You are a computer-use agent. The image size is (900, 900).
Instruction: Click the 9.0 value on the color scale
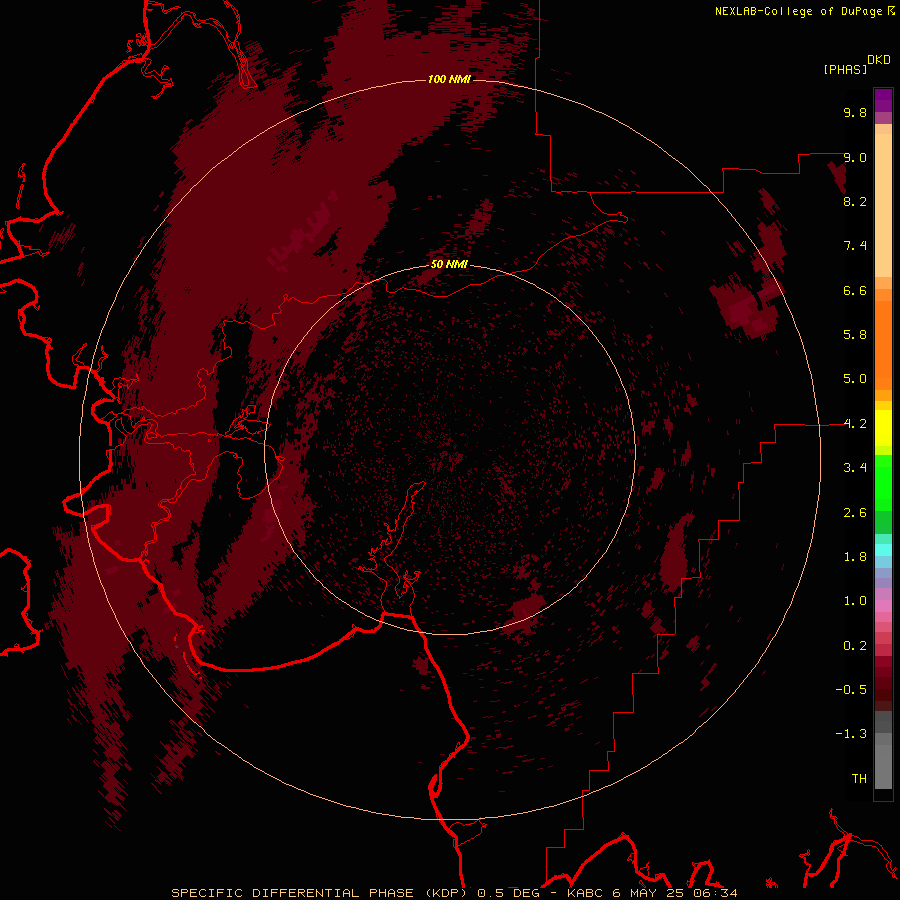tap(855, 157)
